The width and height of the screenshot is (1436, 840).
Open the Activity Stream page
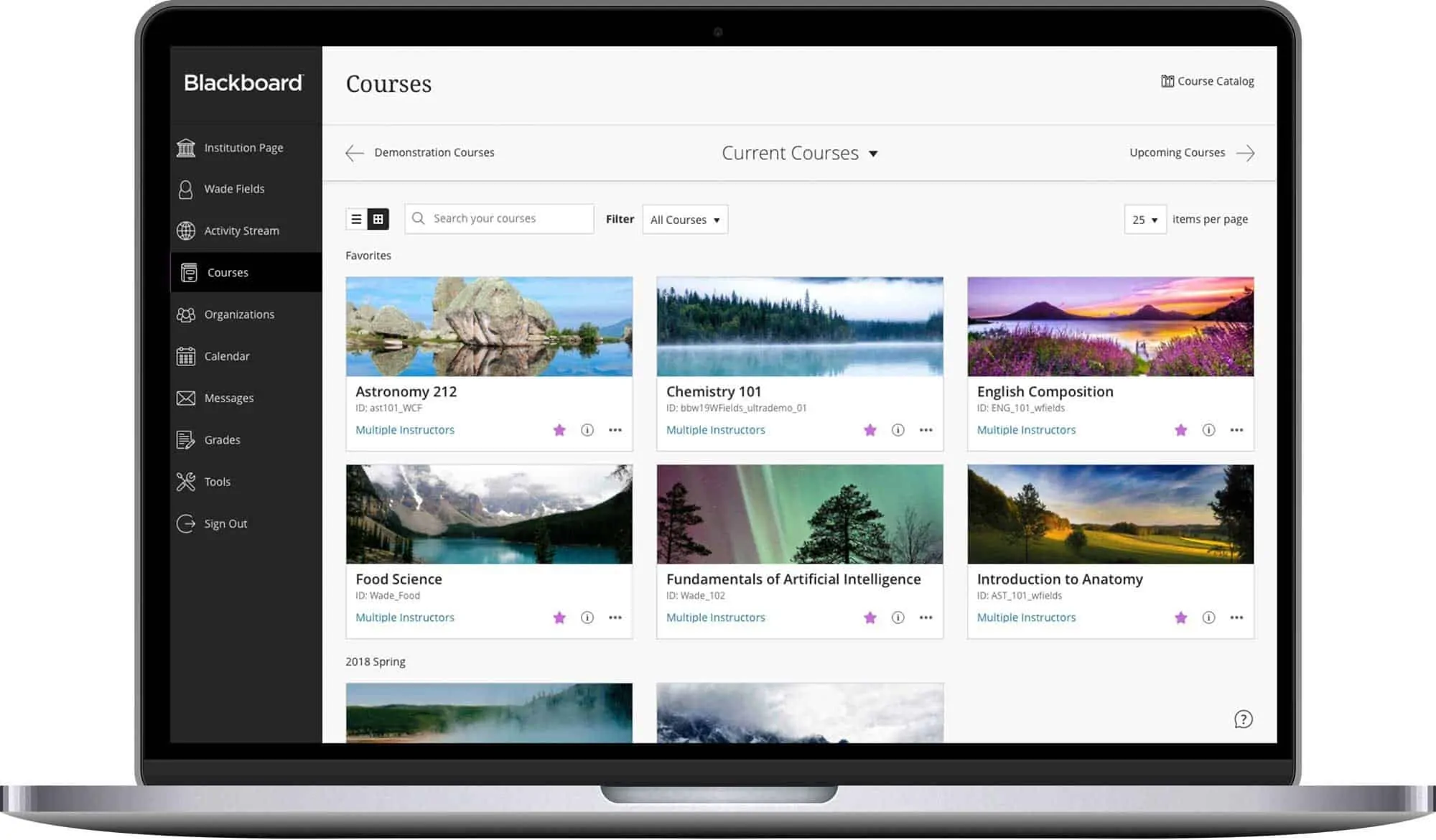[x=241, y=230]
